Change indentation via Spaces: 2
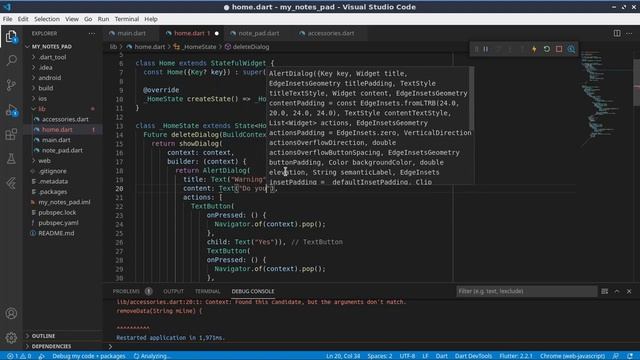This screenshot has height=360, width=640. click(380, 356)
